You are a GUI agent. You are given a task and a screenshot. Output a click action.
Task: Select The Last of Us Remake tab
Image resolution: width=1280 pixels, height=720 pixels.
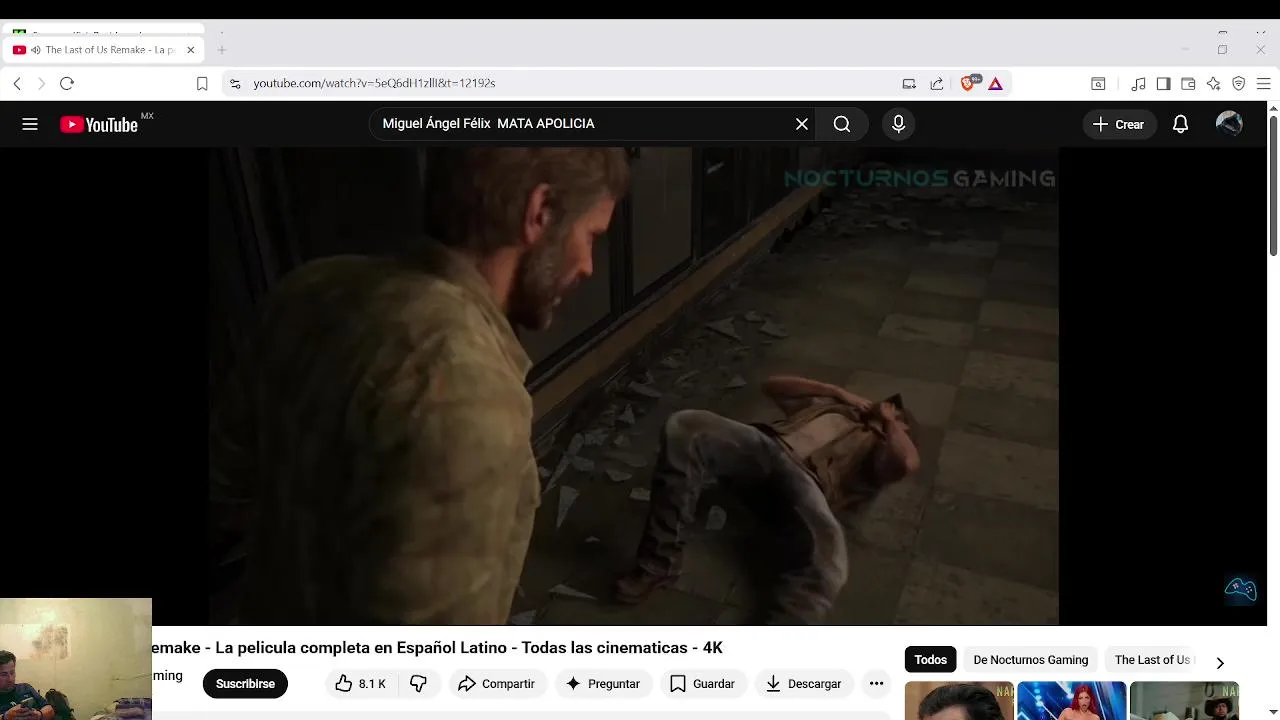104,50
